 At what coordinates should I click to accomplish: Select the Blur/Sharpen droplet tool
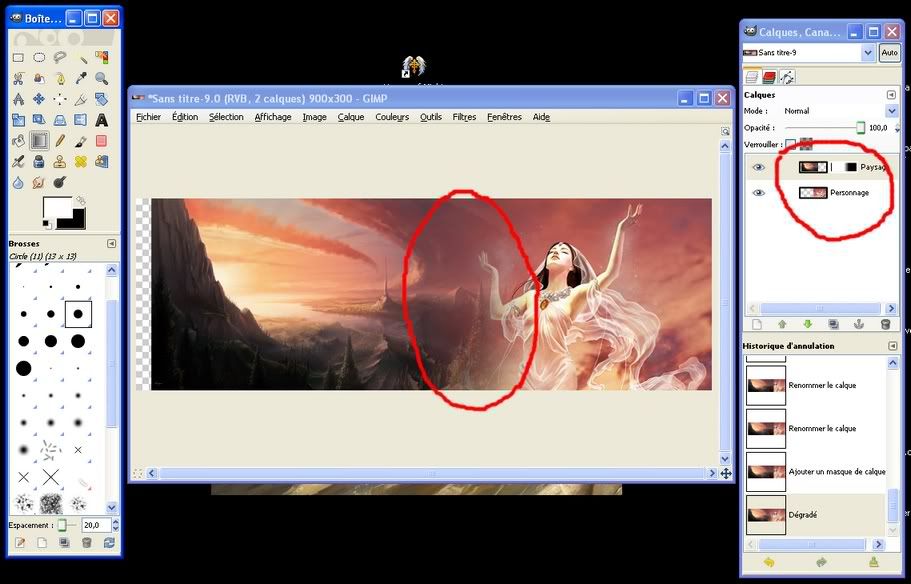(18, 183)
